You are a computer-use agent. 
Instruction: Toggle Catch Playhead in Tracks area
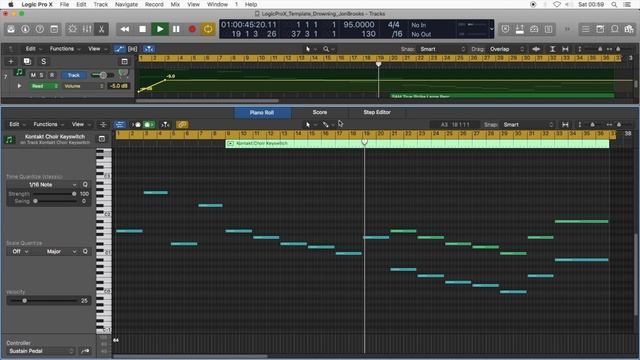pos(149,49)
